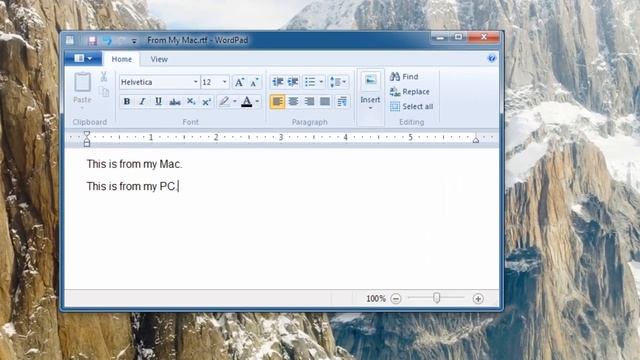Click the zoom out minus button
The image size is (640, 360).
(396, 299)
